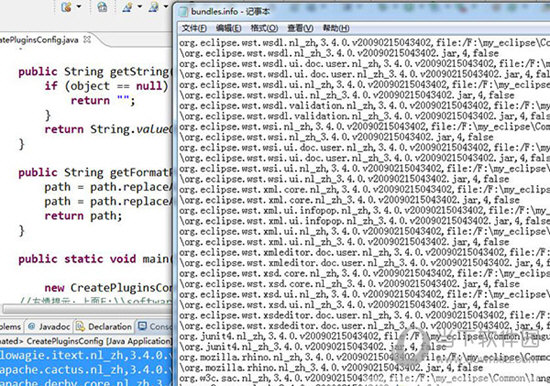
Task: Click console line containing apache.cactus.nl_zh
Action: tap(86, 369)
